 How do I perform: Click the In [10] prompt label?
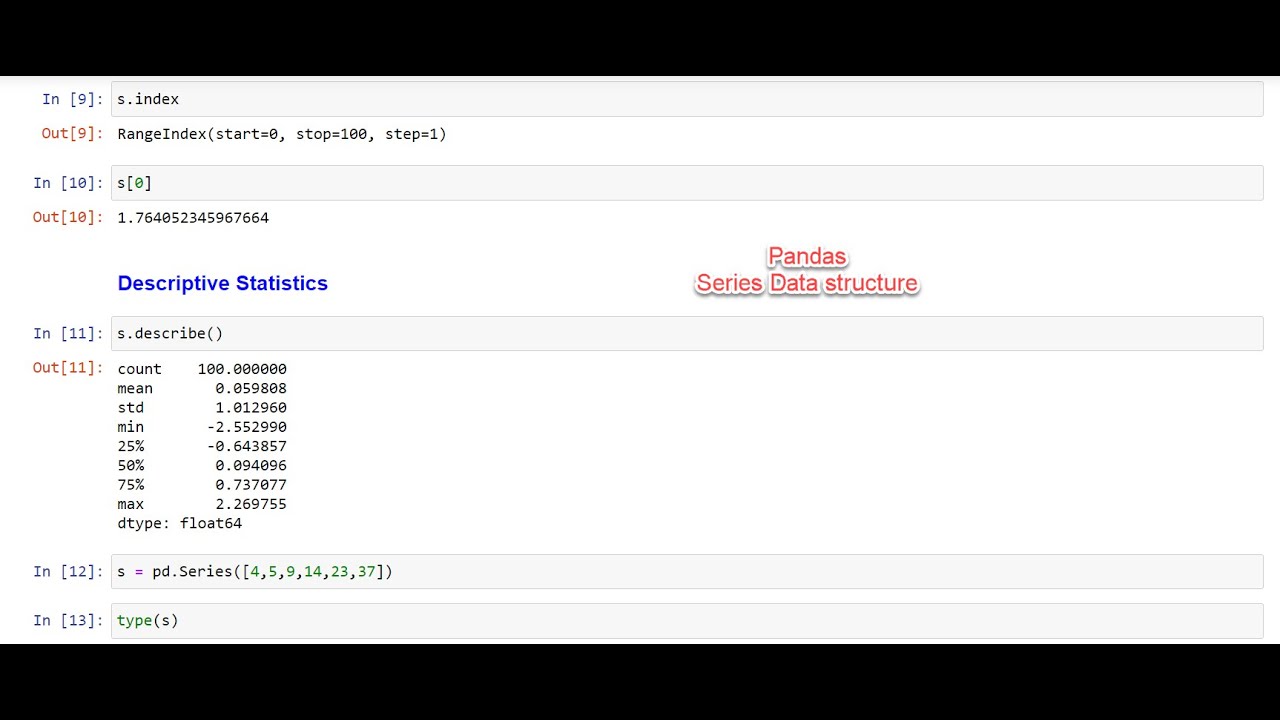[68, 183]
